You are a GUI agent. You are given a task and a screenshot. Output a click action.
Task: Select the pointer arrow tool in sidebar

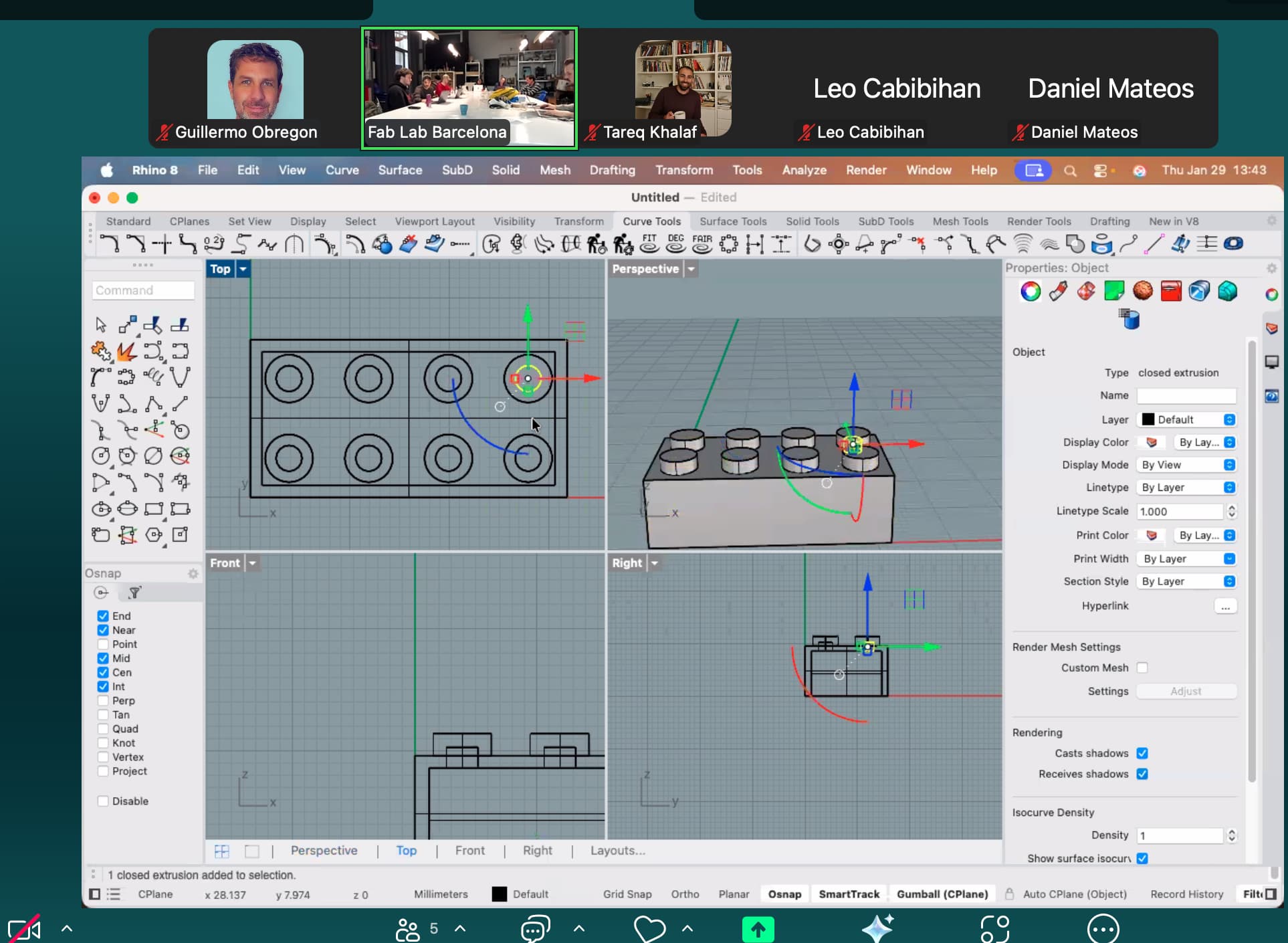click(x=100, y=325)
